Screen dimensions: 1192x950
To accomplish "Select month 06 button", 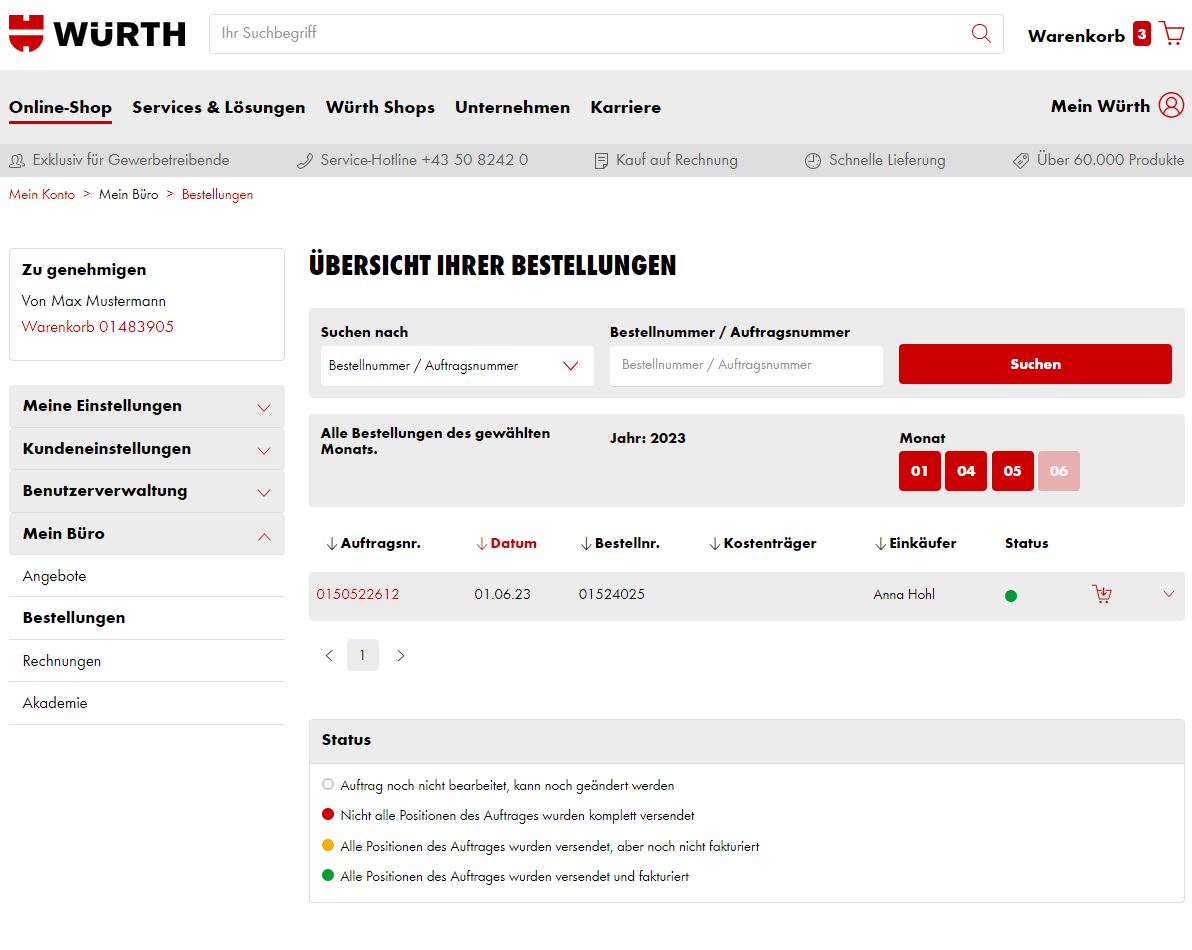I will (x=1059, y=471).
